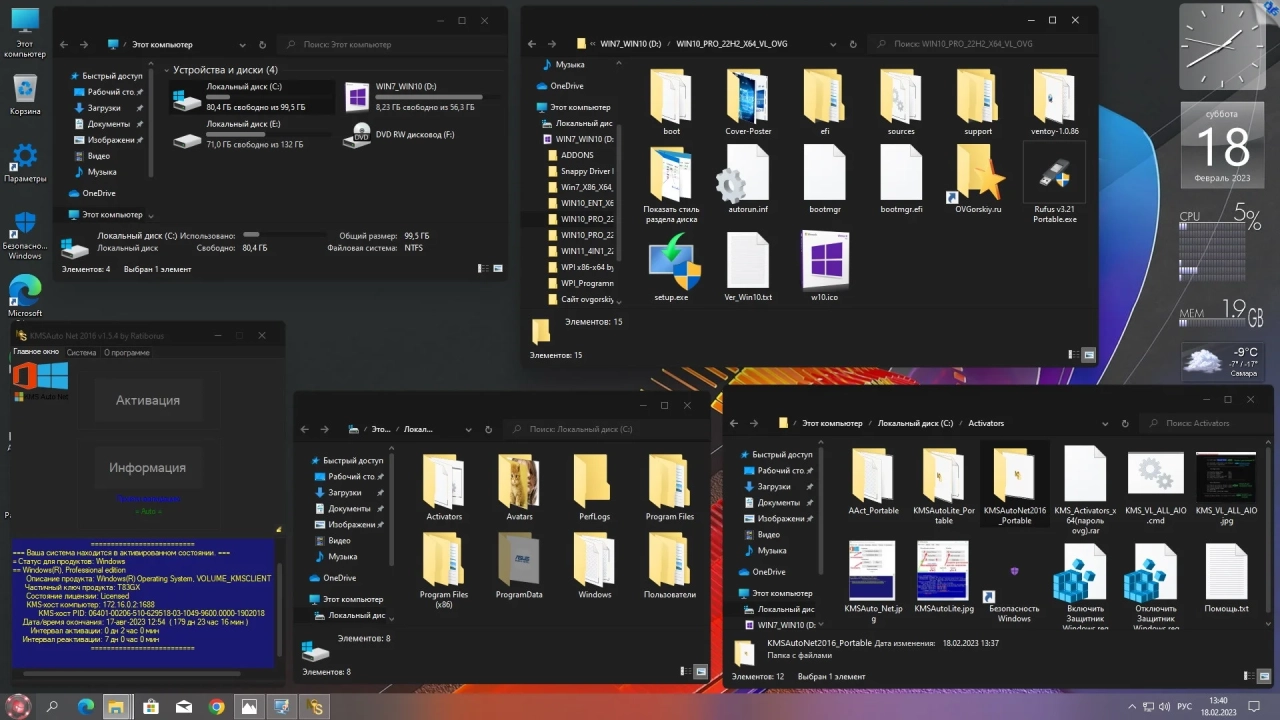Click the Активация button
This screenshot has width=1280, height=720.
coord(147,400)
